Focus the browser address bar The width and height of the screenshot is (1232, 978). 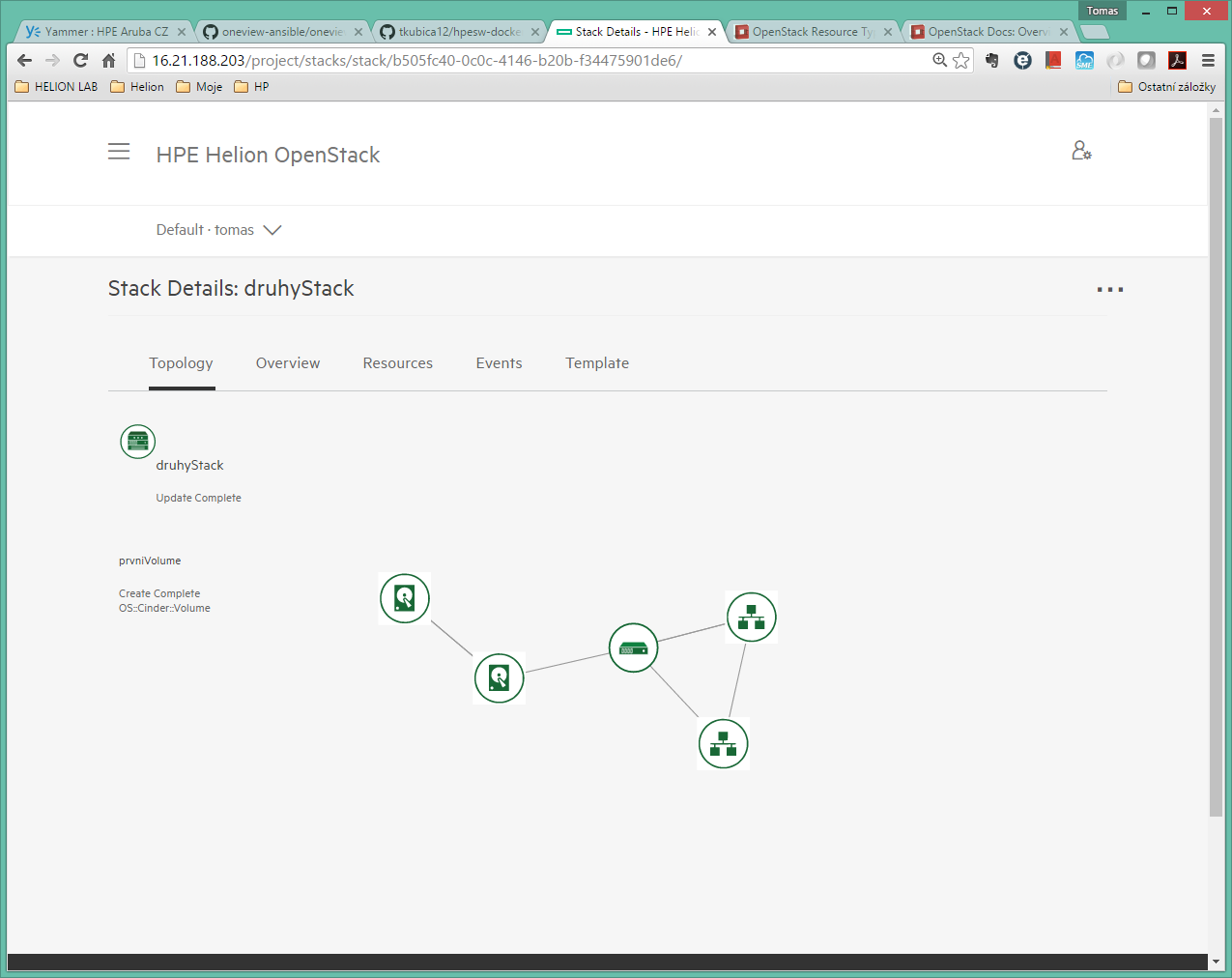point(536,60)
